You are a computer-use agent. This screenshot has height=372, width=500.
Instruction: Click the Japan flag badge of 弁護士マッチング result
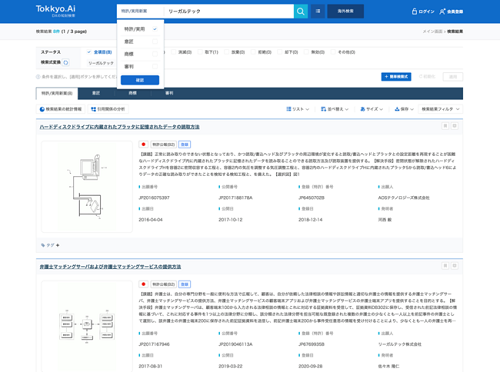pos(143,284)
